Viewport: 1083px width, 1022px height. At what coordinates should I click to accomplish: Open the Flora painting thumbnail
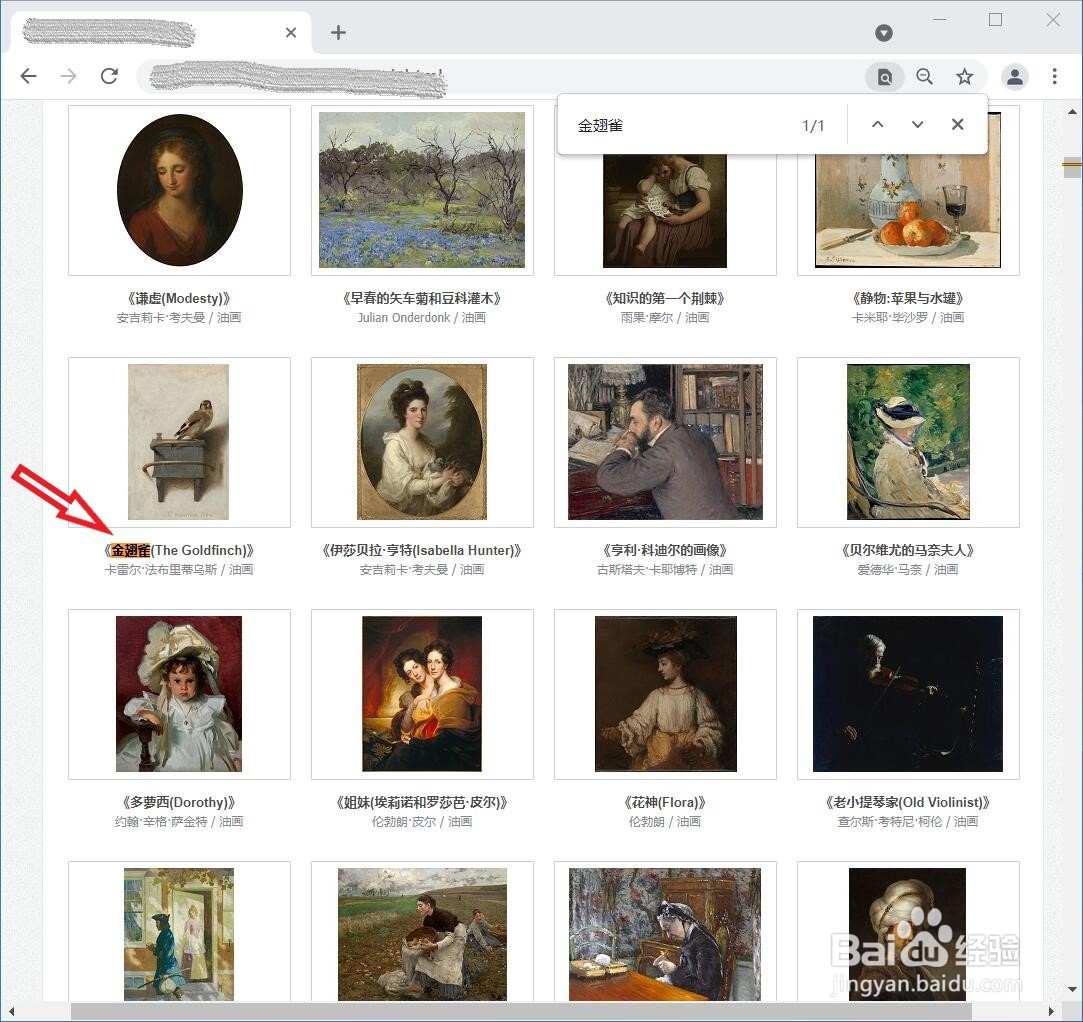[x=665, y=694]
